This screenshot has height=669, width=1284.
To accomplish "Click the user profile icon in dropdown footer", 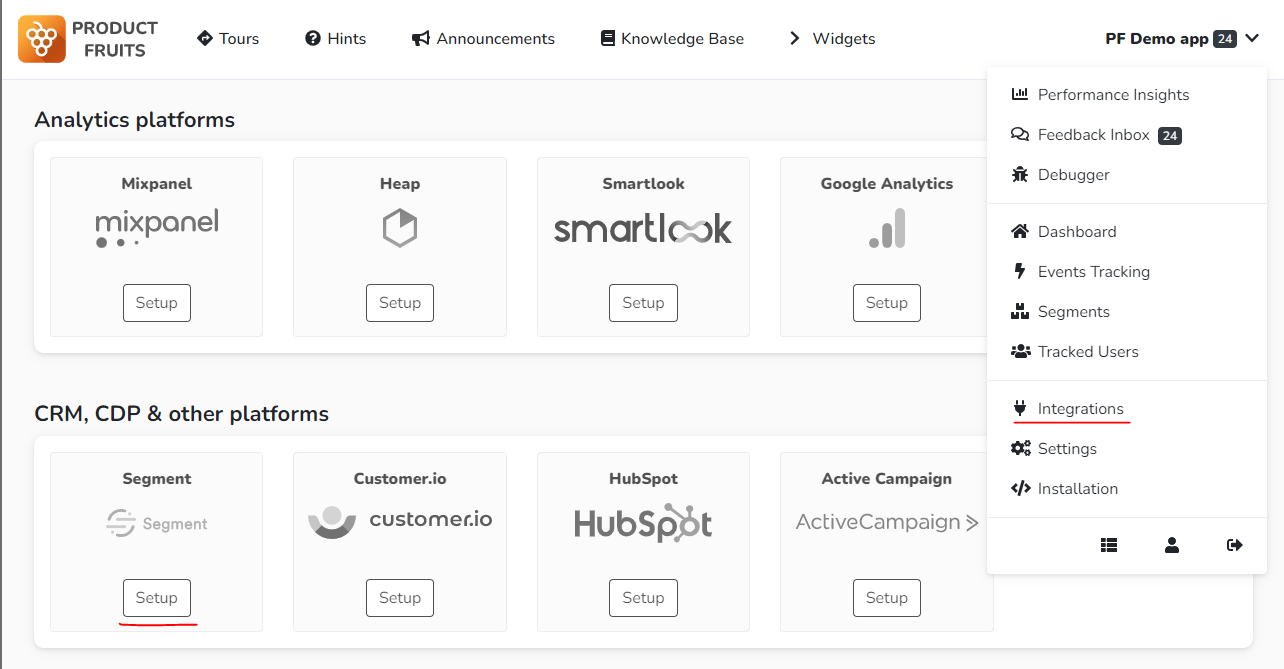I will click(x=1172, y=545).
